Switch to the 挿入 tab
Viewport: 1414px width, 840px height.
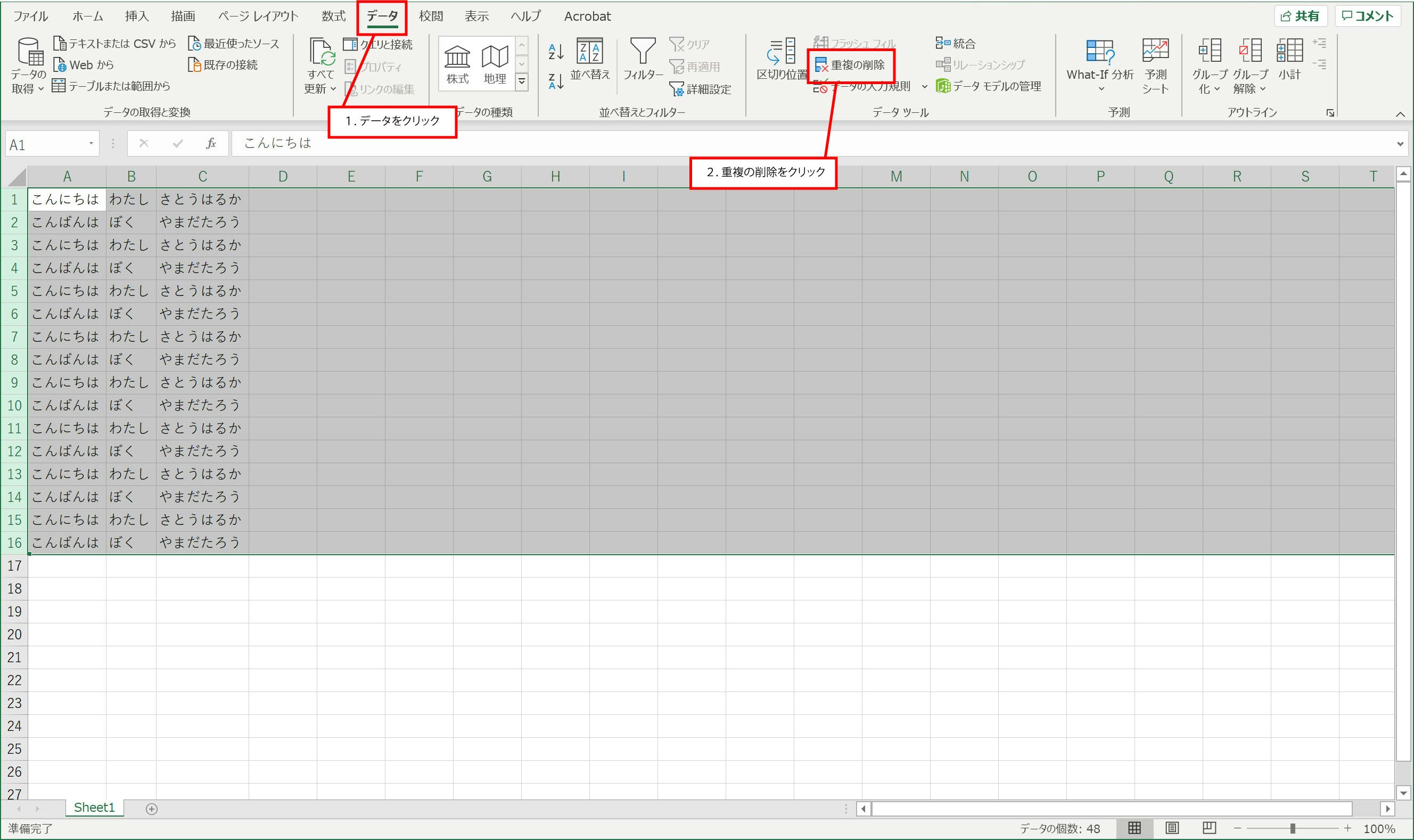(x=136, y=16)
